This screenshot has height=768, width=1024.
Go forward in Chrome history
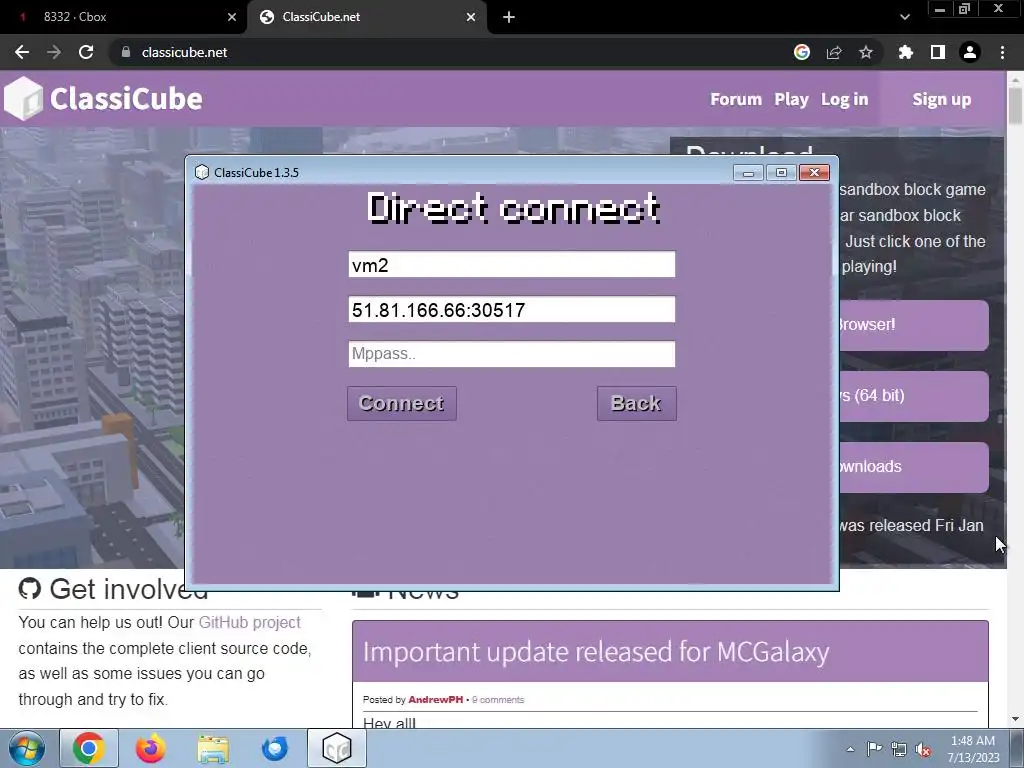tap(54, 52)
